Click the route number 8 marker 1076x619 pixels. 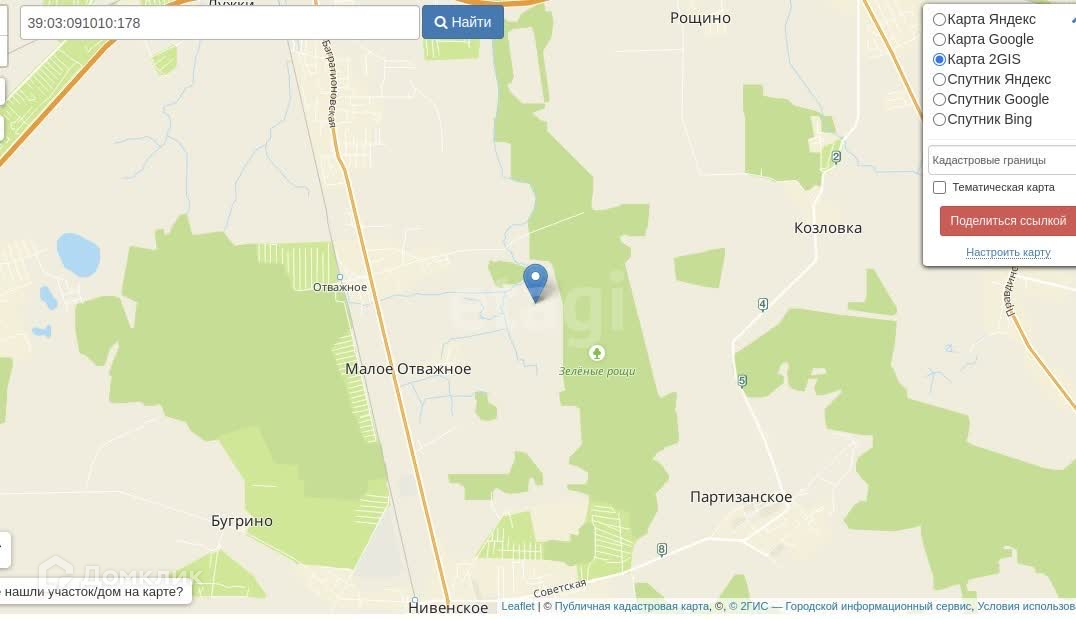tap(662, 549)
